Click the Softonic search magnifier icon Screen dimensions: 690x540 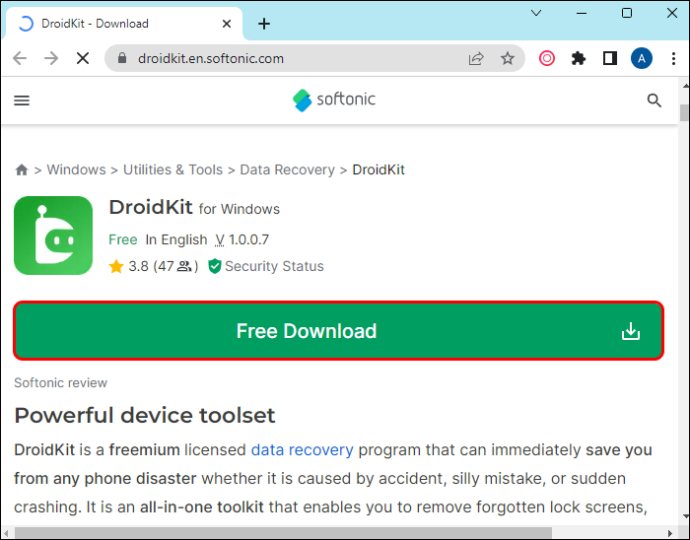pos(654,100)
